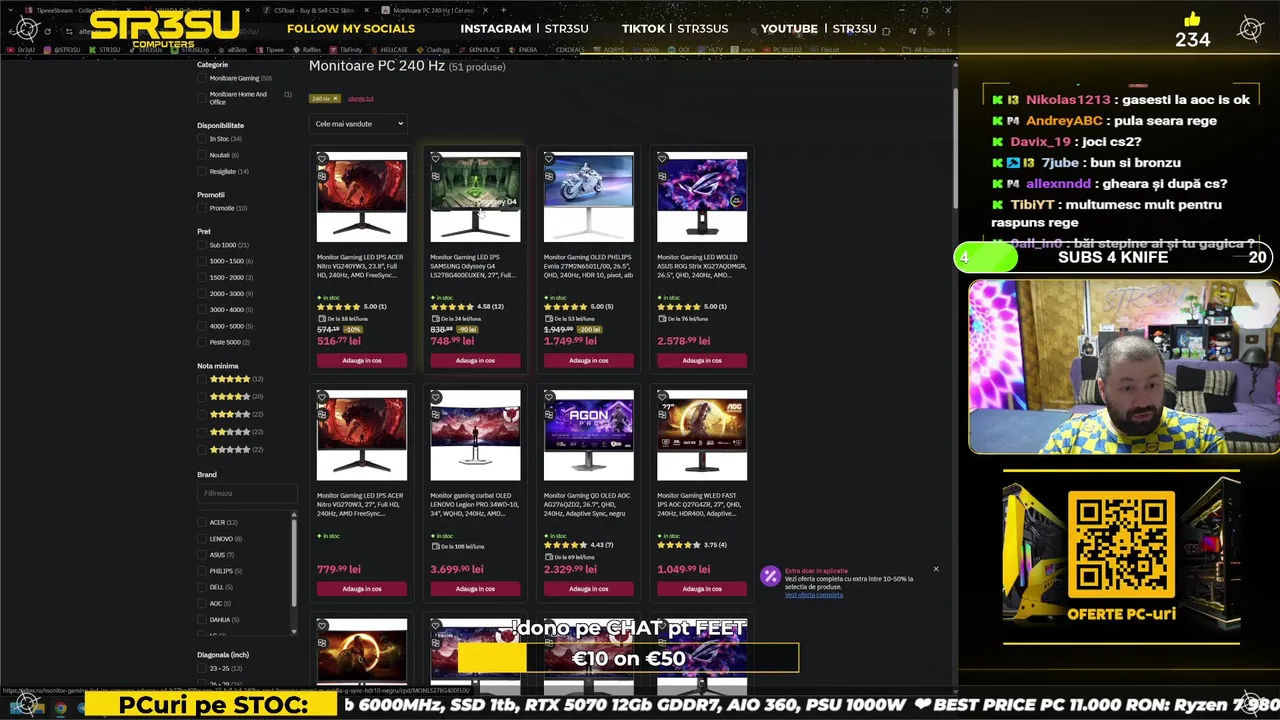Click brand list scroll up arrow
This screenshot has height=720, width=1280.
[x=294, y=515]
